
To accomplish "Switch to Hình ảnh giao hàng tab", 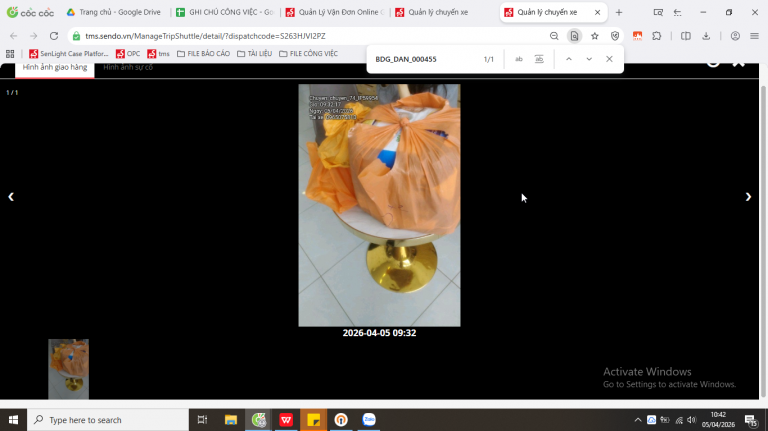I will pyautogui.click(x=55, y=68).
